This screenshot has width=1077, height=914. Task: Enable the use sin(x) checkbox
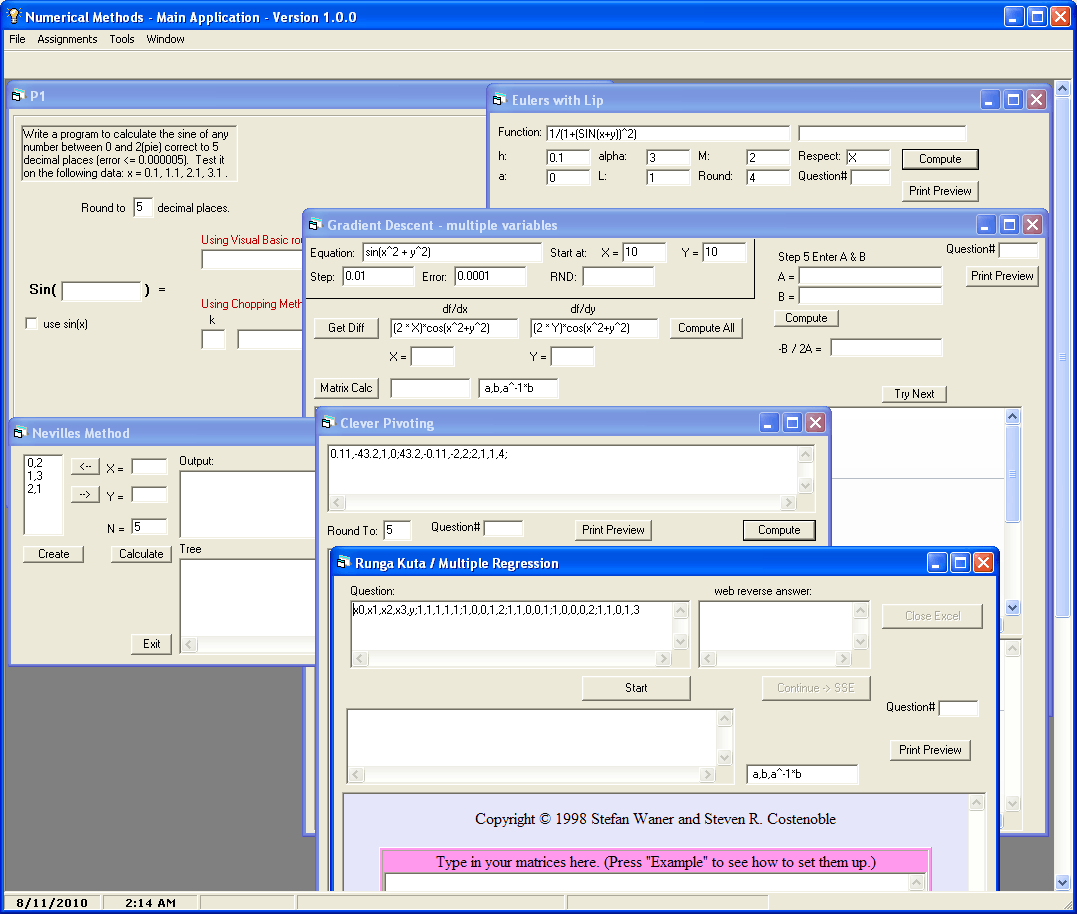(x=32, y=324)
